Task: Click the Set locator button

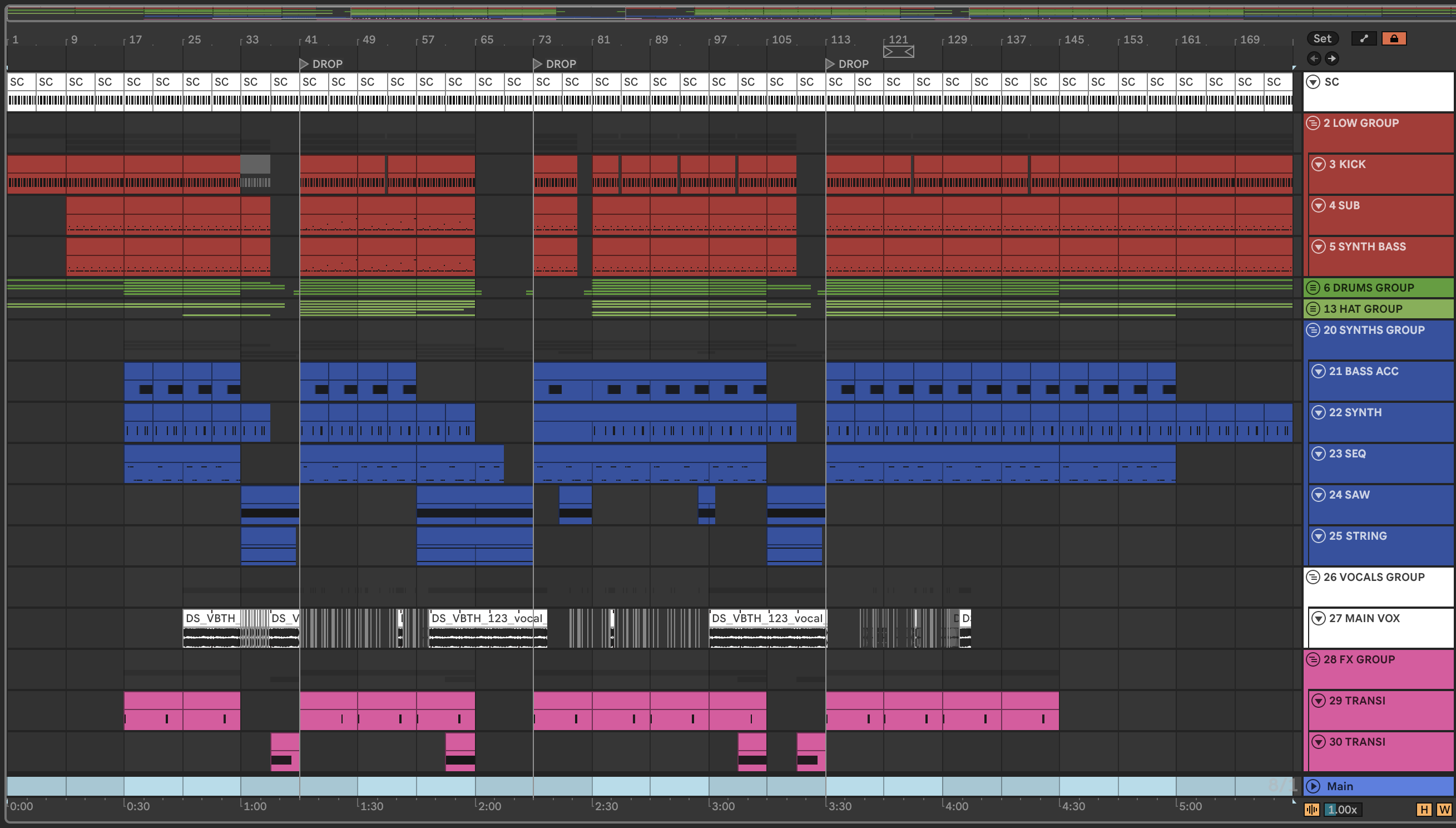Action: [1322, 38]
